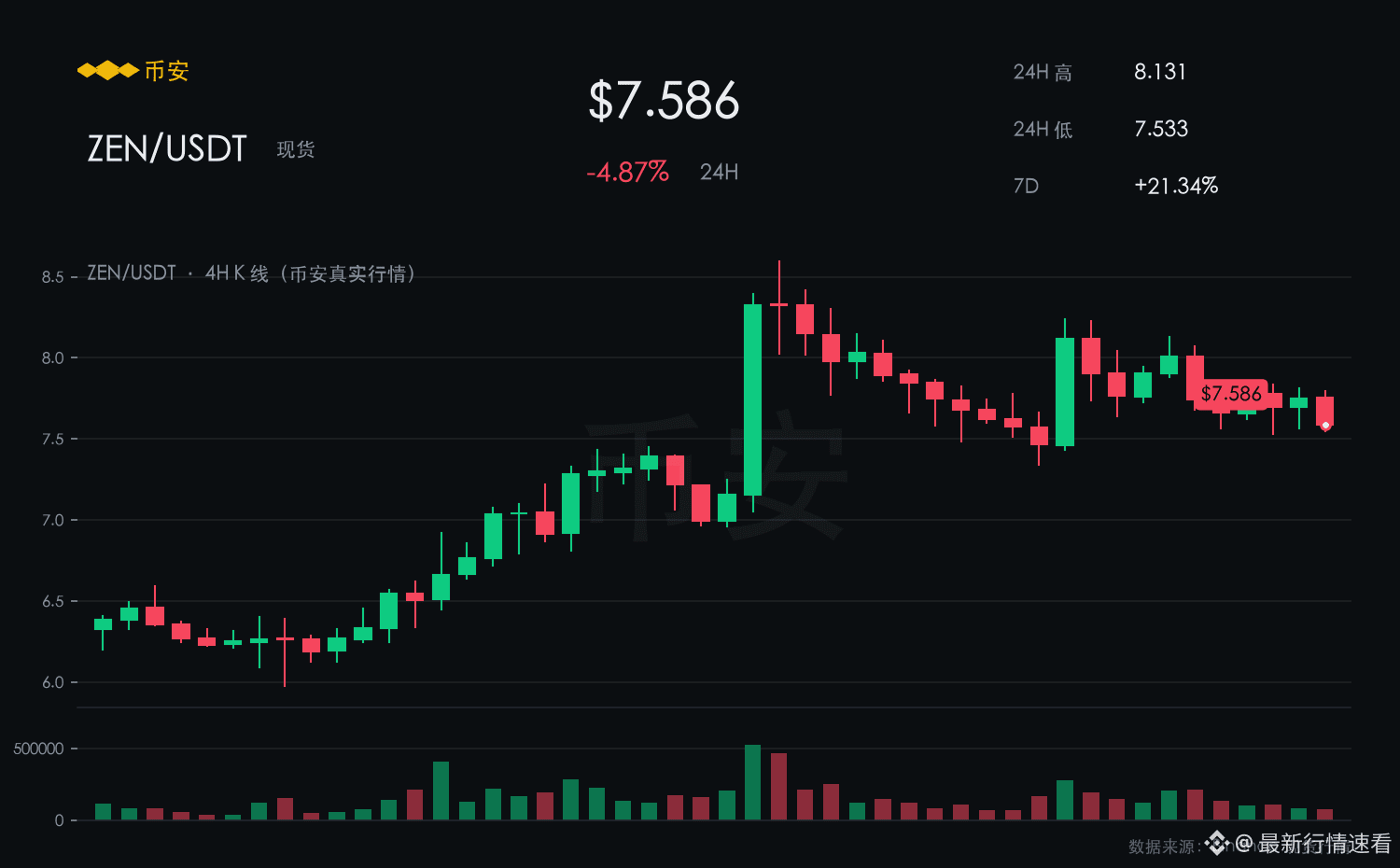
Task: Select the ZEN/USDT pair title
Action: pyautogui.click(x=167, y=148)
